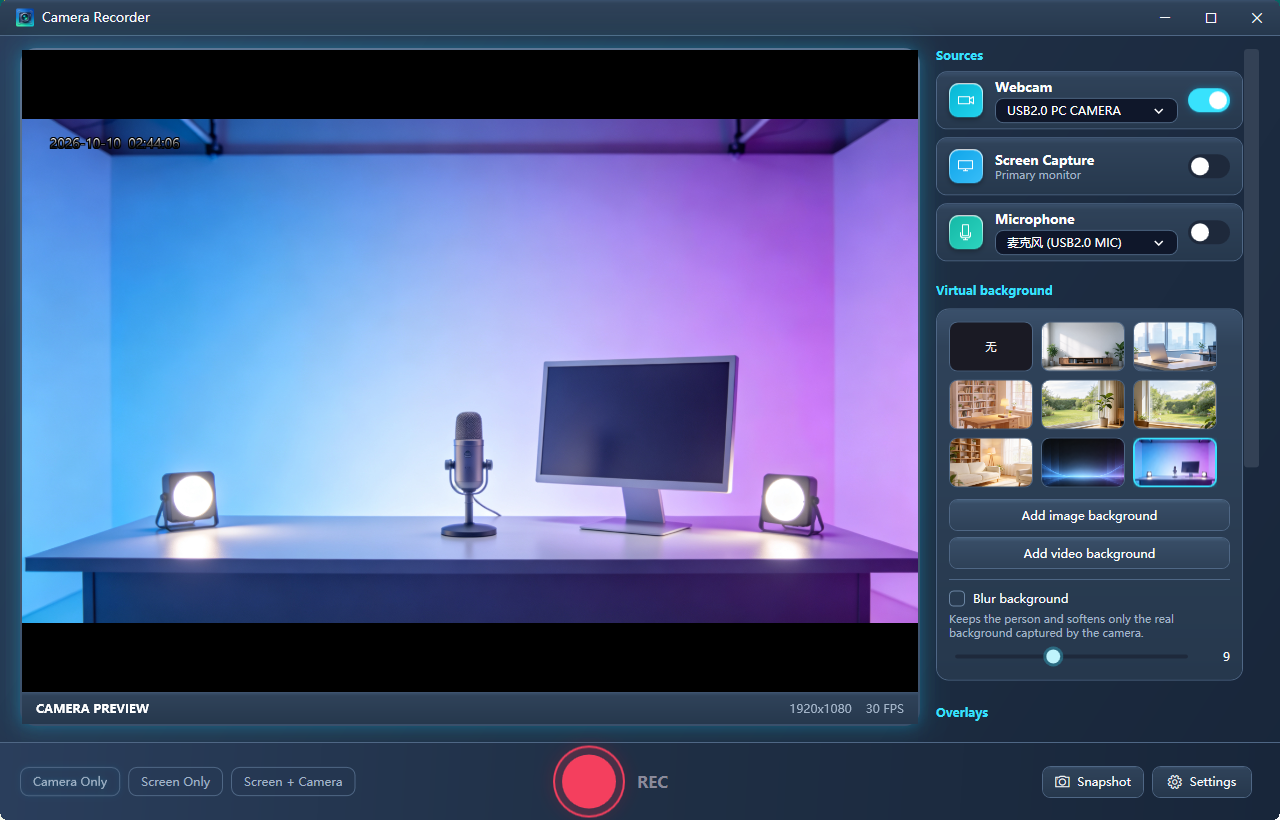Click Add image background
The image size is (1280, 820).
click(x=1089, y=516)
